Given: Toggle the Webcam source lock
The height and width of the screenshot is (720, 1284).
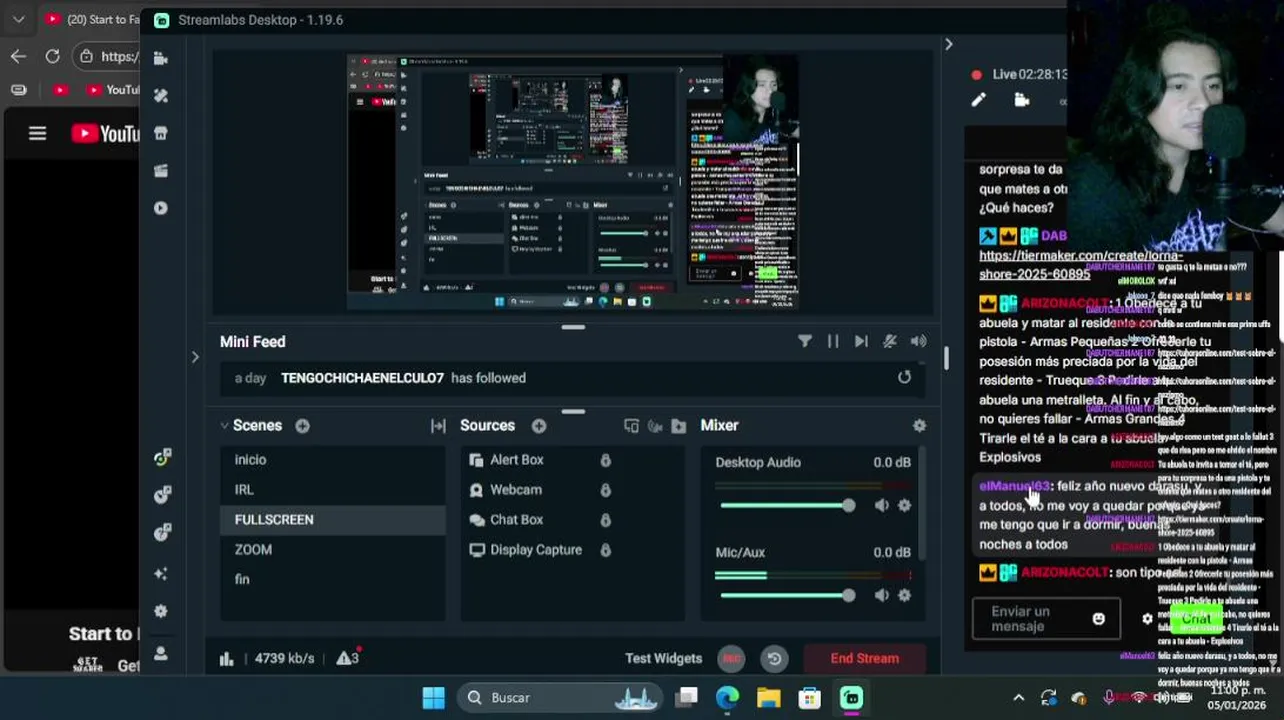Looking at the screenshot, I should (x=605, y=490).
